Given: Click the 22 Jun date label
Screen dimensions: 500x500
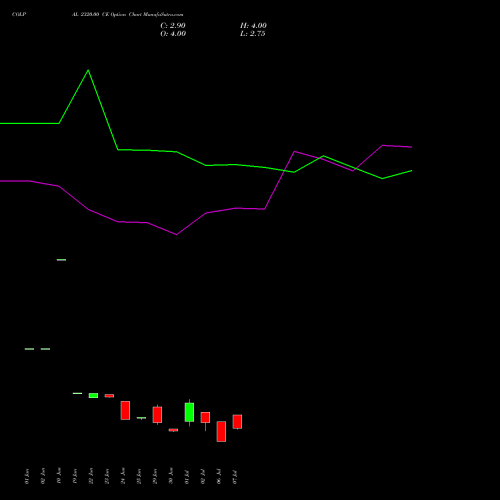Looking at the screenshot, I should [91, 476].
